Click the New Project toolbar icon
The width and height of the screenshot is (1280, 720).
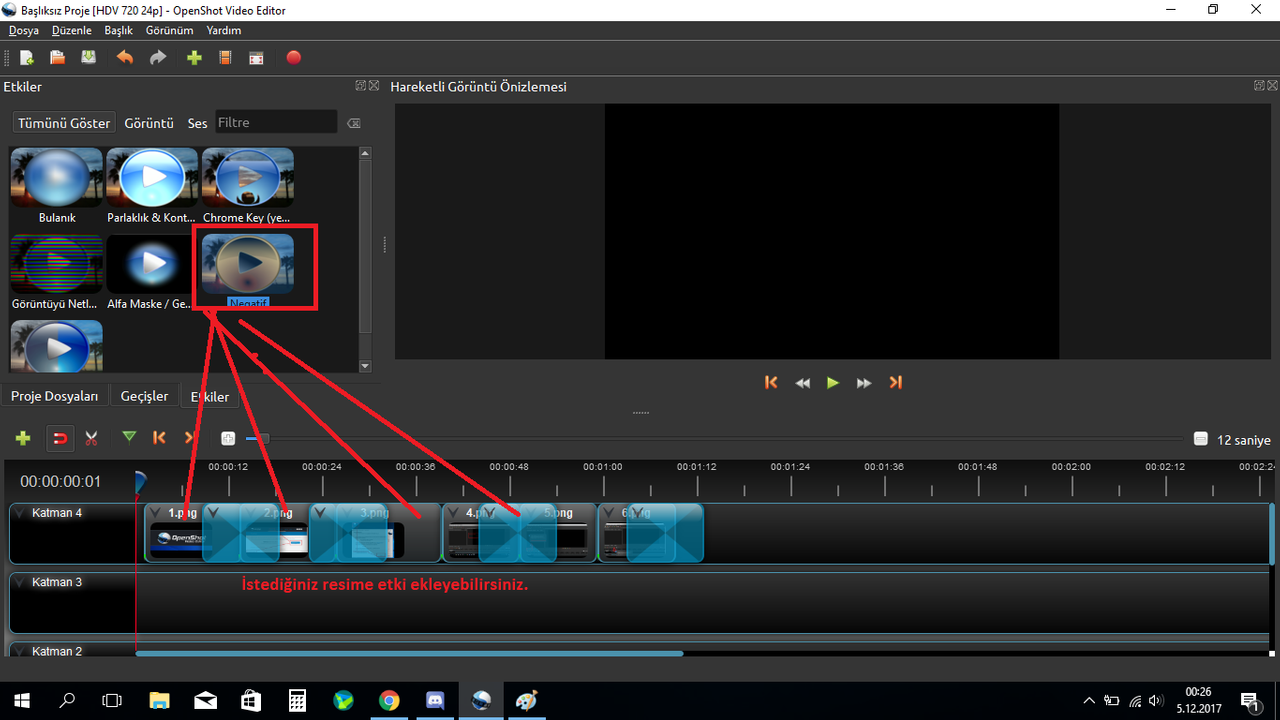coord(27,58)
